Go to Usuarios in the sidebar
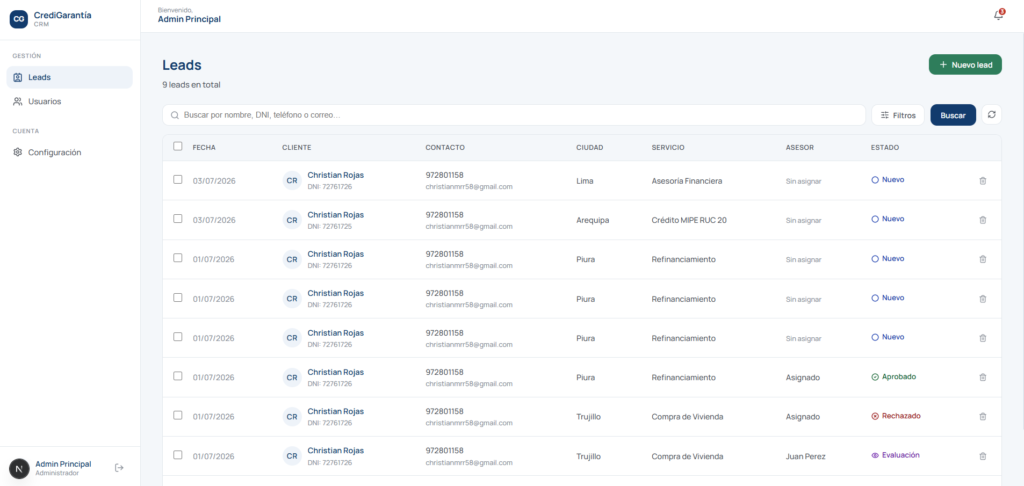1024x486 pixels. click(69, 101)
